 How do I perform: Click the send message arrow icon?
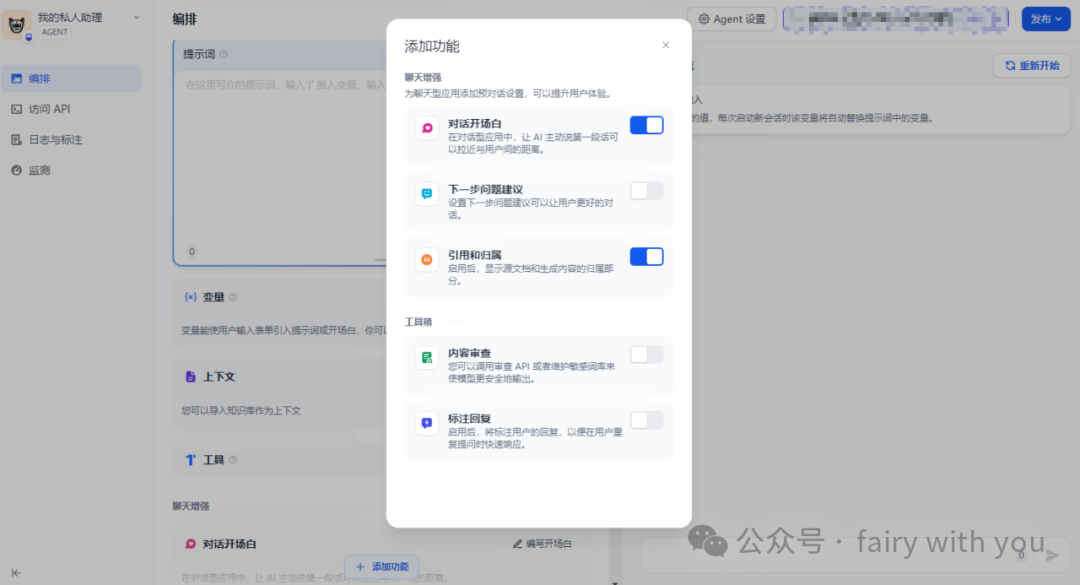point(1052,555)
